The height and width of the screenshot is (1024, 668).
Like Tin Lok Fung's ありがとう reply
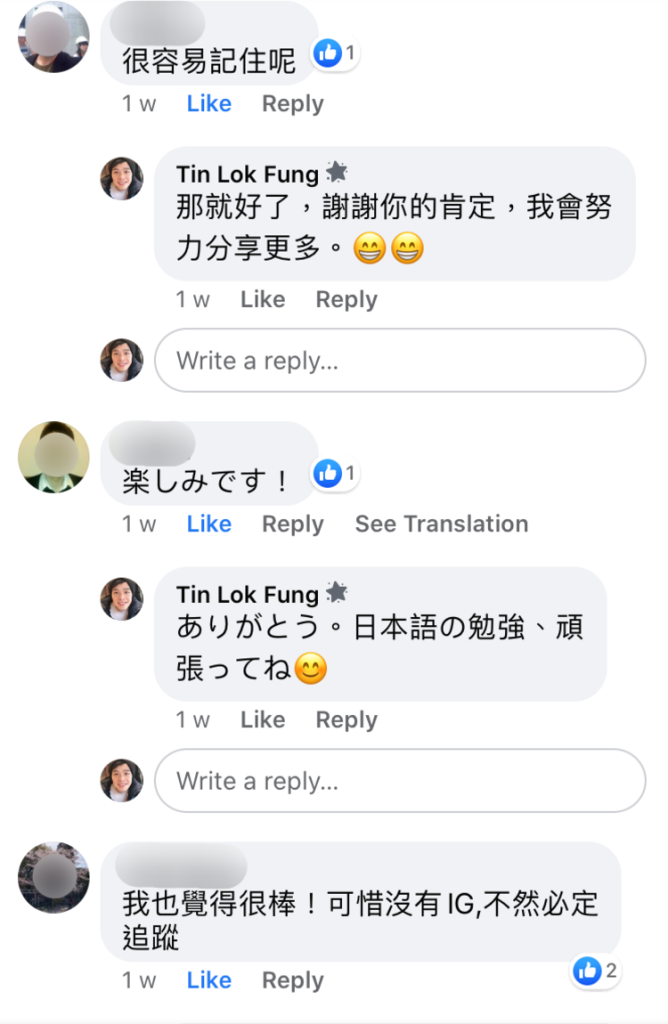(x=262, y=720)
